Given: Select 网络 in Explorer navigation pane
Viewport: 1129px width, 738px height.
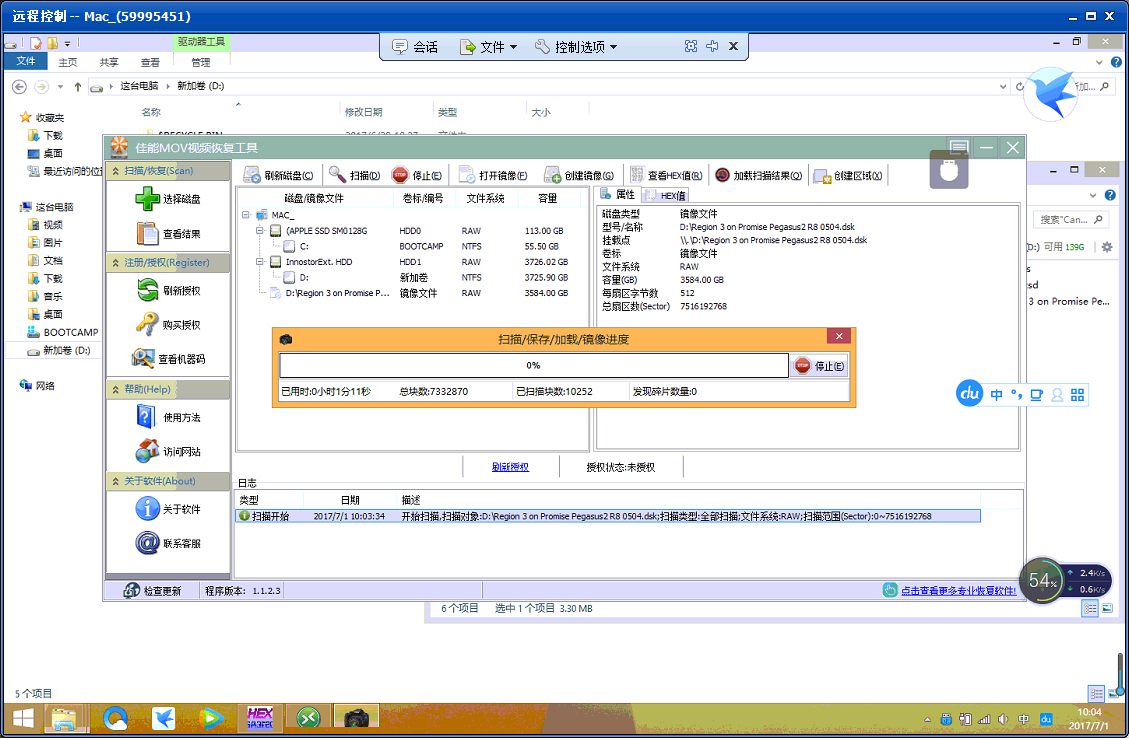Looking at the screenshot, I should [37, 386].
